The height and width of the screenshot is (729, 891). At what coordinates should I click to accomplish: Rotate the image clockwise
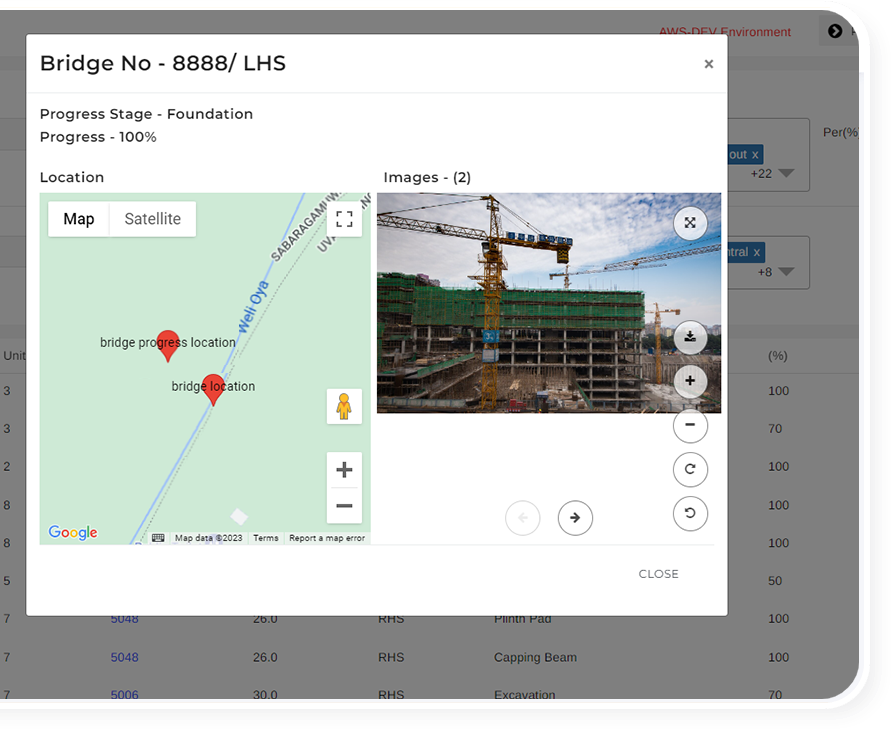690,470
